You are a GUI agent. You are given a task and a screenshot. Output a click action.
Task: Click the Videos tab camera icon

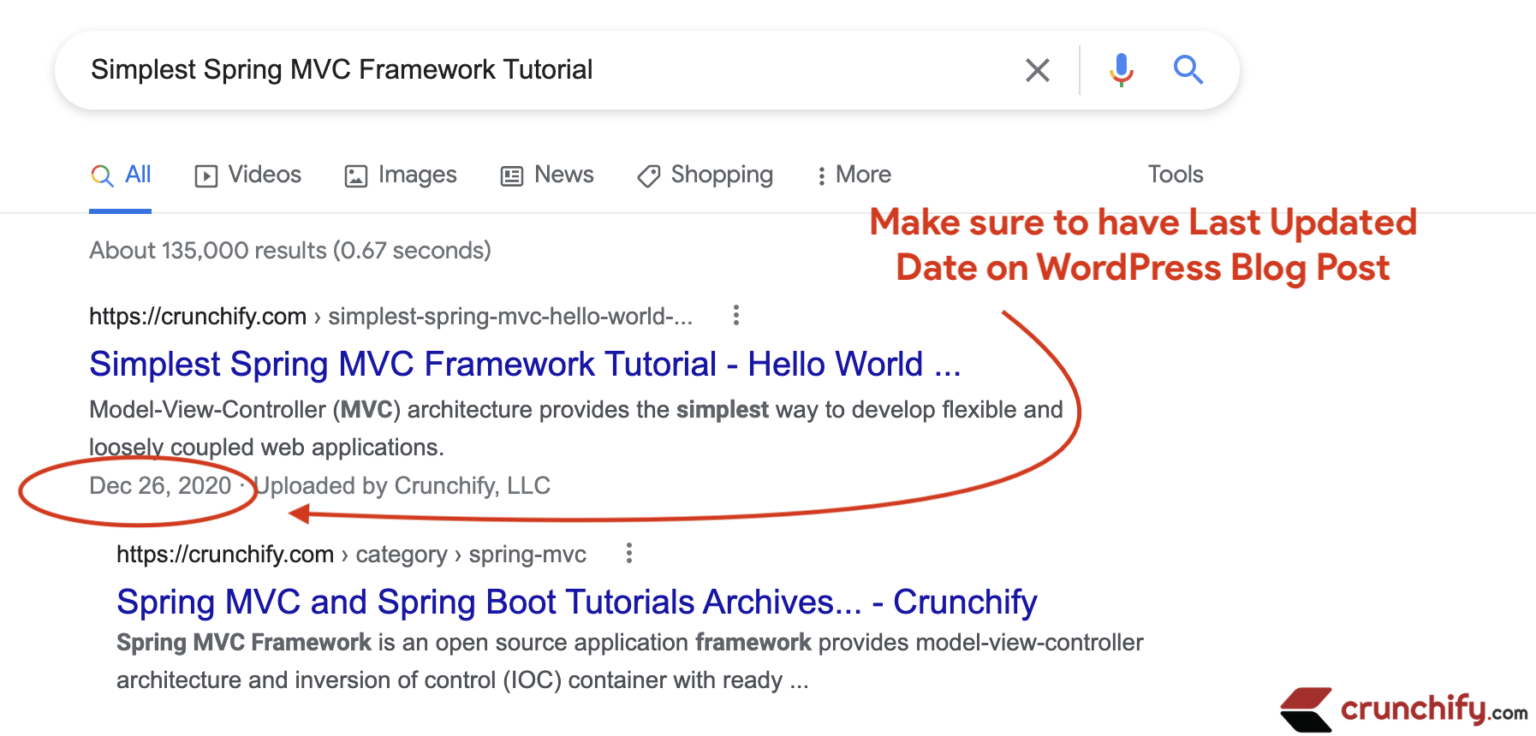pyautogui.click(x=205, y=175)
